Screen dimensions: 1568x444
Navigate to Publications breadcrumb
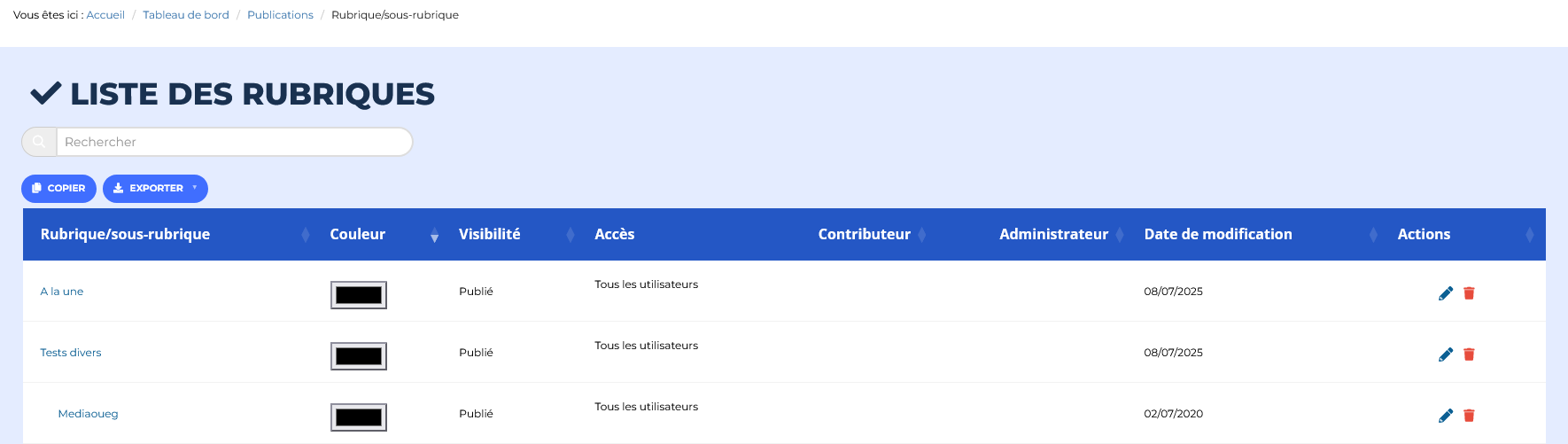[280, 15]
